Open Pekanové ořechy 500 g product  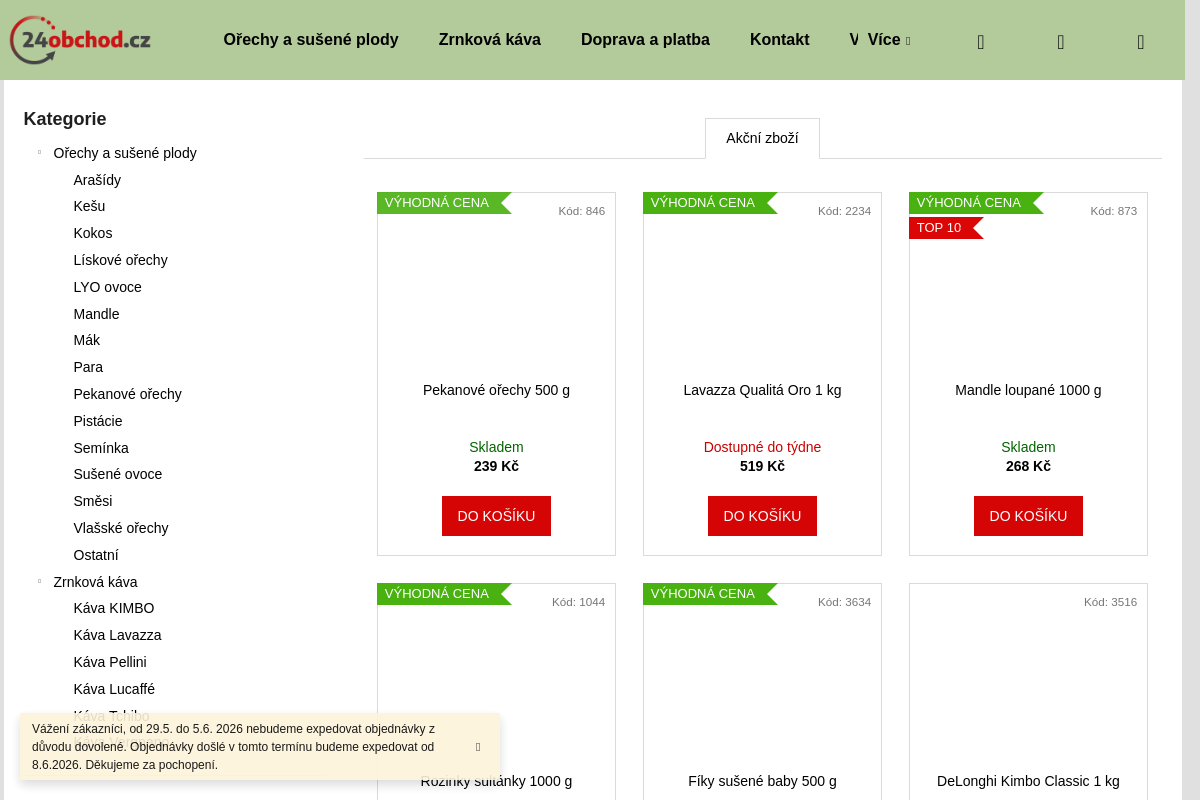tap(496, 390)
